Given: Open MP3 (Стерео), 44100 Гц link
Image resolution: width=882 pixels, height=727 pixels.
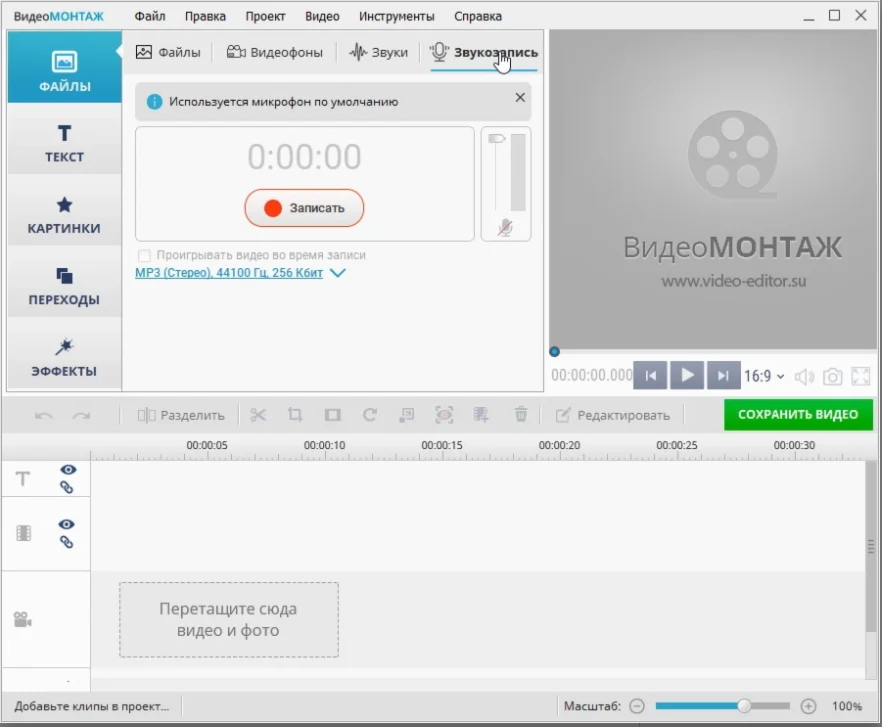Looking at the screenshot, I should [229, 273].
